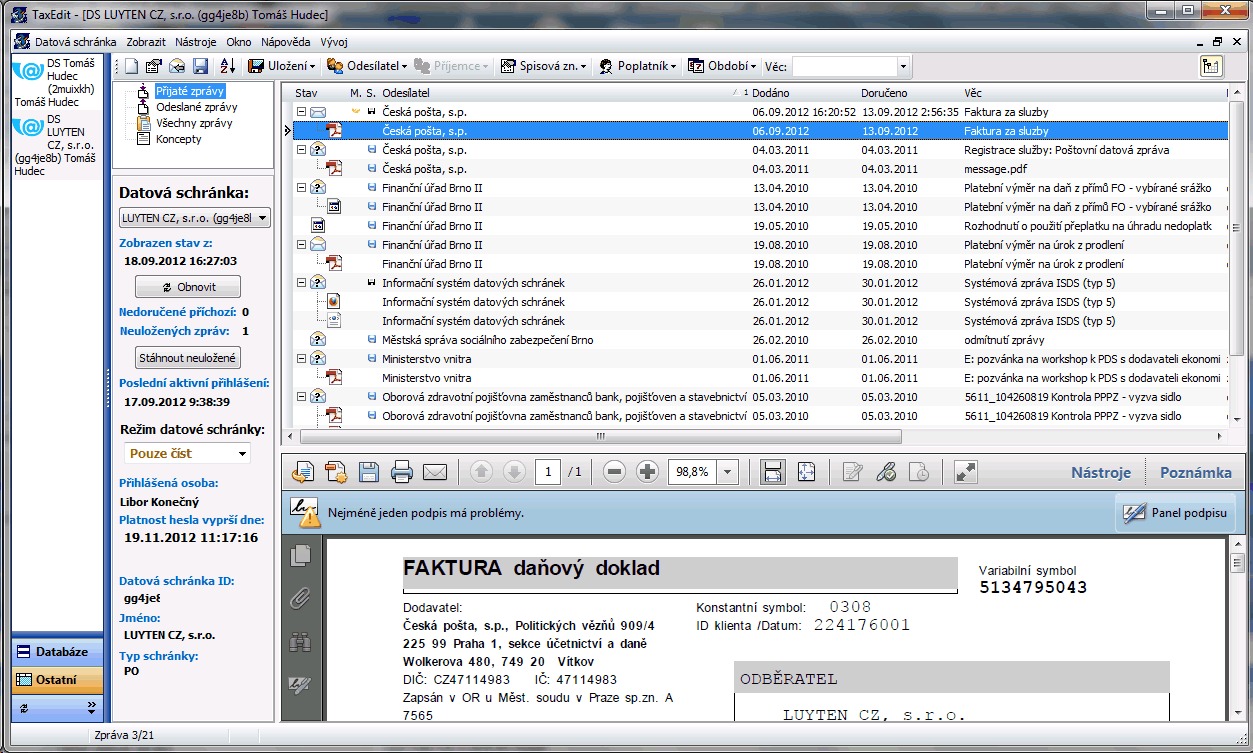This screenshot has height=753, width=1253.
Task: Open the Období dropdown
Action: (x=722, y=66)
